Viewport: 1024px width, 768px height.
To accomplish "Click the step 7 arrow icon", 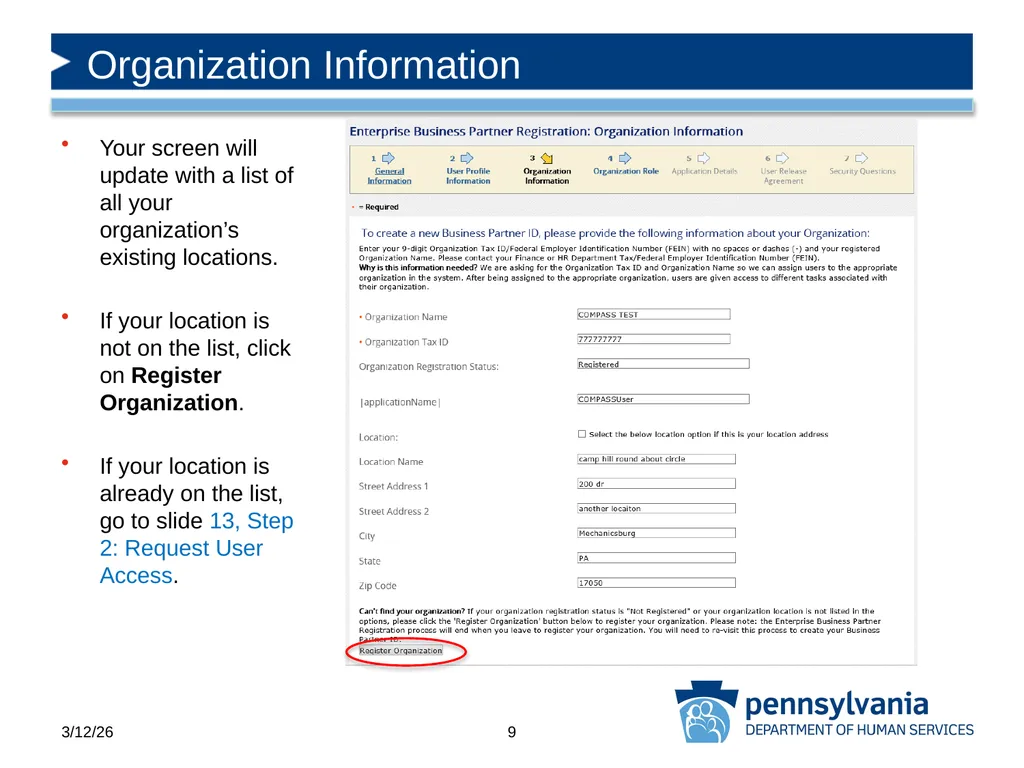I will [x=861, y=158].
